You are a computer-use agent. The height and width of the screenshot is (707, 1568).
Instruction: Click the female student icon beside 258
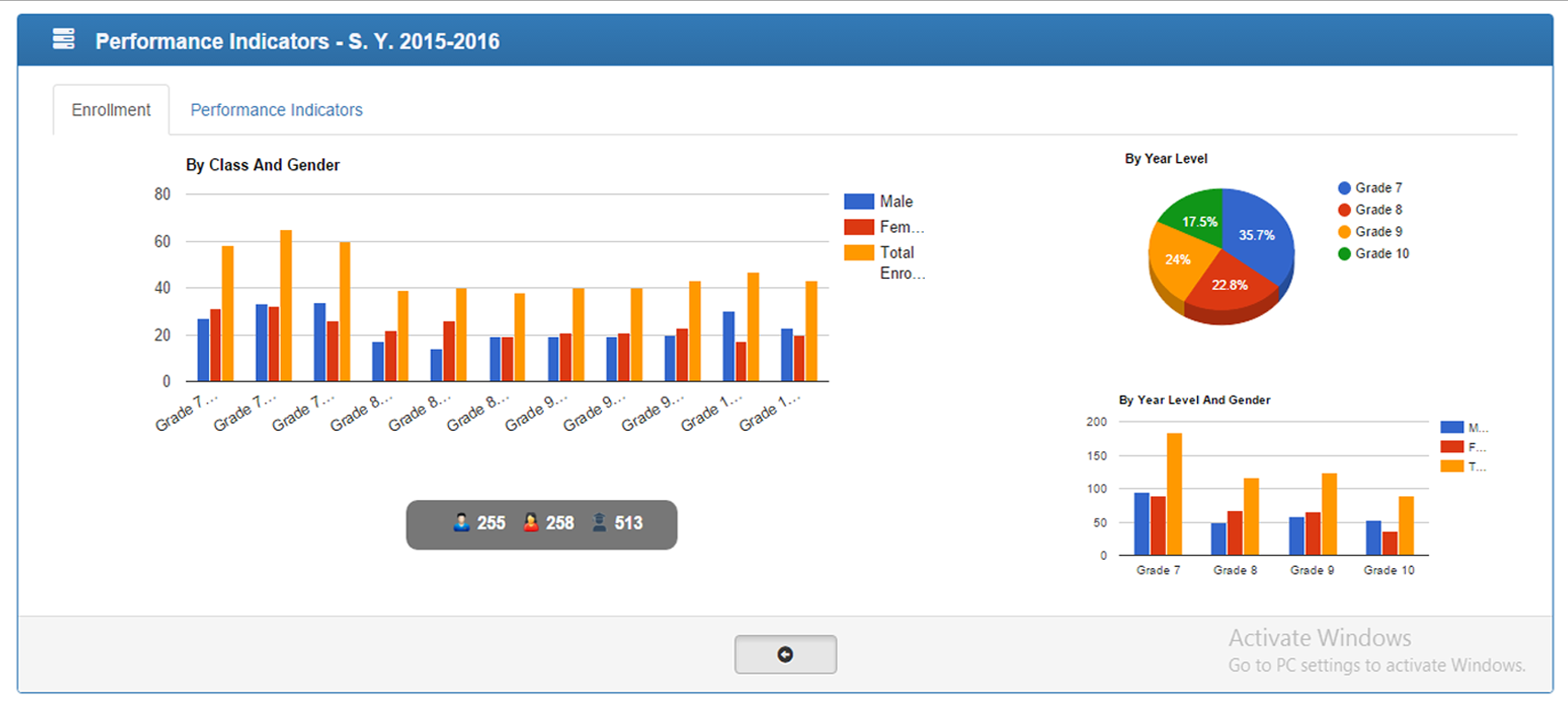pos(530,523)
